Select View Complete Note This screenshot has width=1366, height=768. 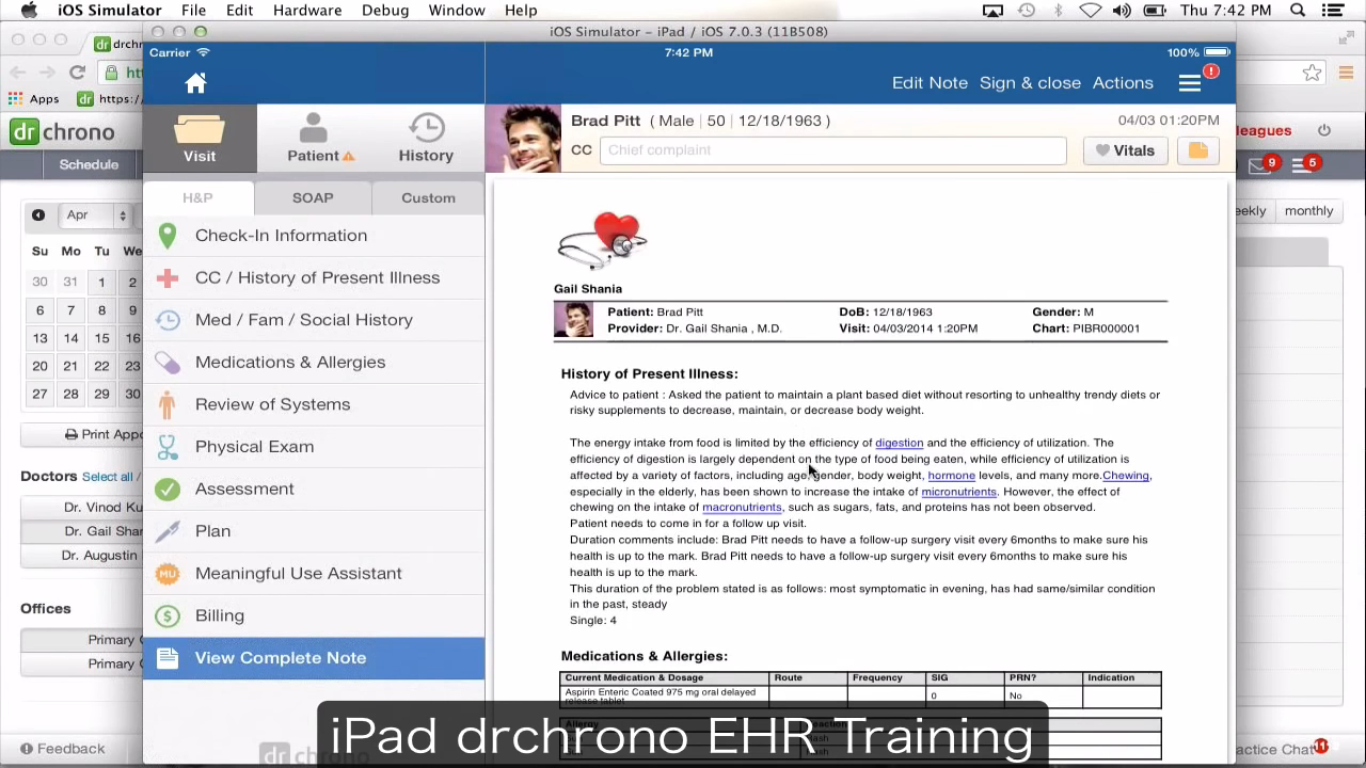pyautogui.click(x=314, y=658)
